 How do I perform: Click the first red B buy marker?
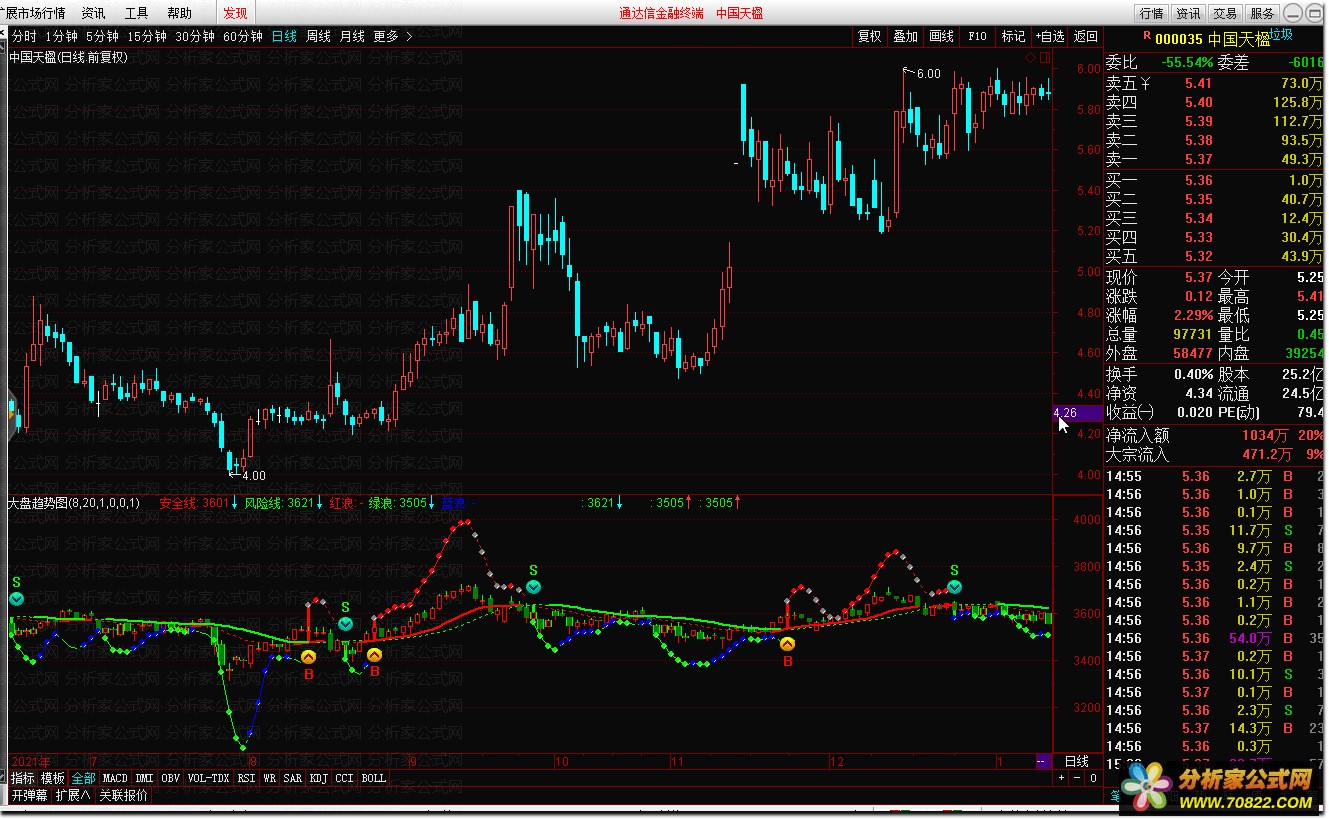click(308, 673)
